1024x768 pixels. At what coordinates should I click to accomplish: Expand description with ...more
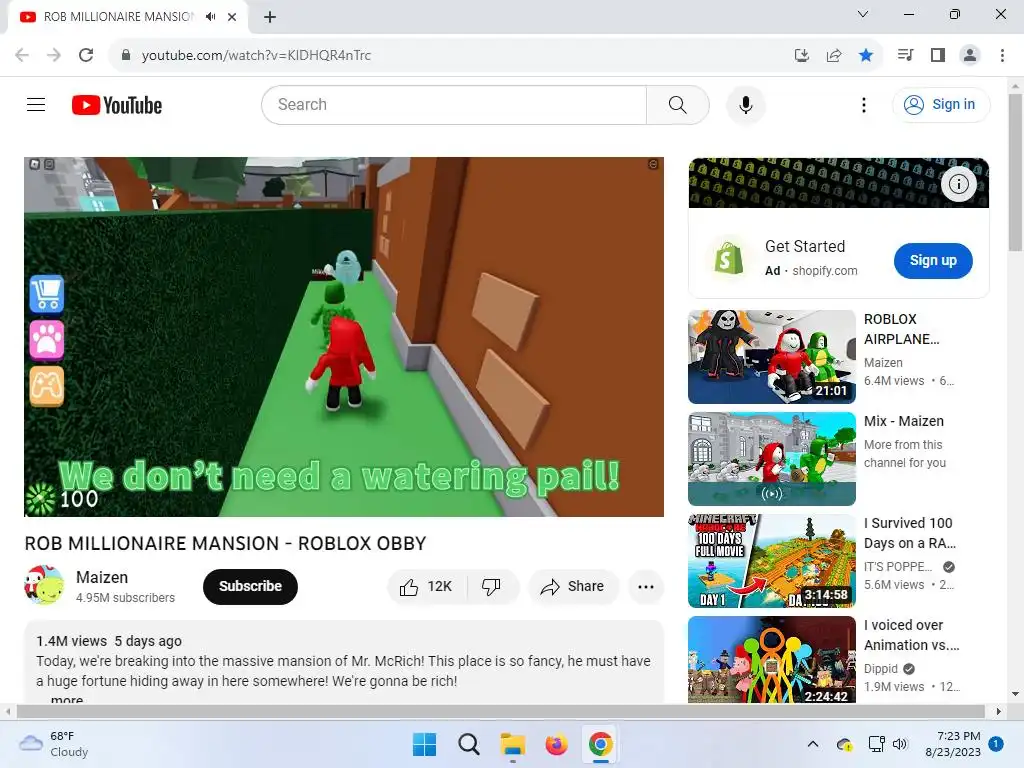tap(67, 699)
